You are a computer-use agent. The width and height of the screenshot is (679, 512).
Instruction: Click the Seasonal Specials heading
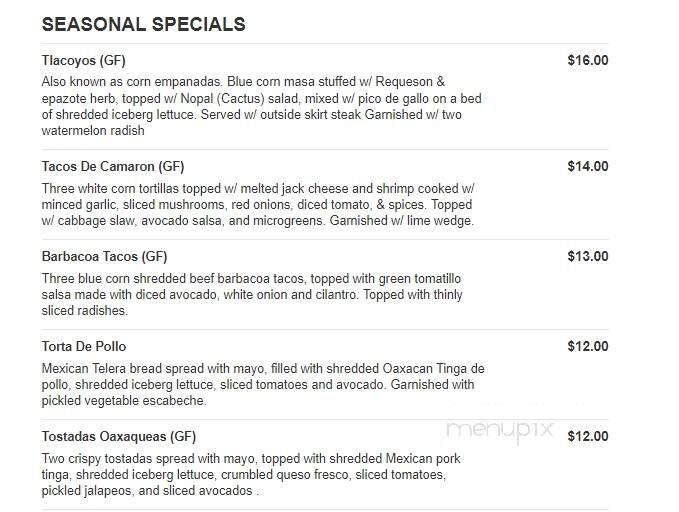[144, 24]
